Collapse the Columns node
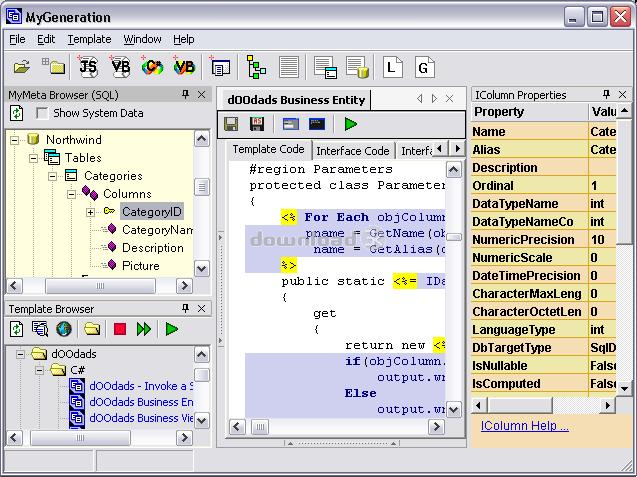This screenshot has width=637, height=477. coord(72,194)
